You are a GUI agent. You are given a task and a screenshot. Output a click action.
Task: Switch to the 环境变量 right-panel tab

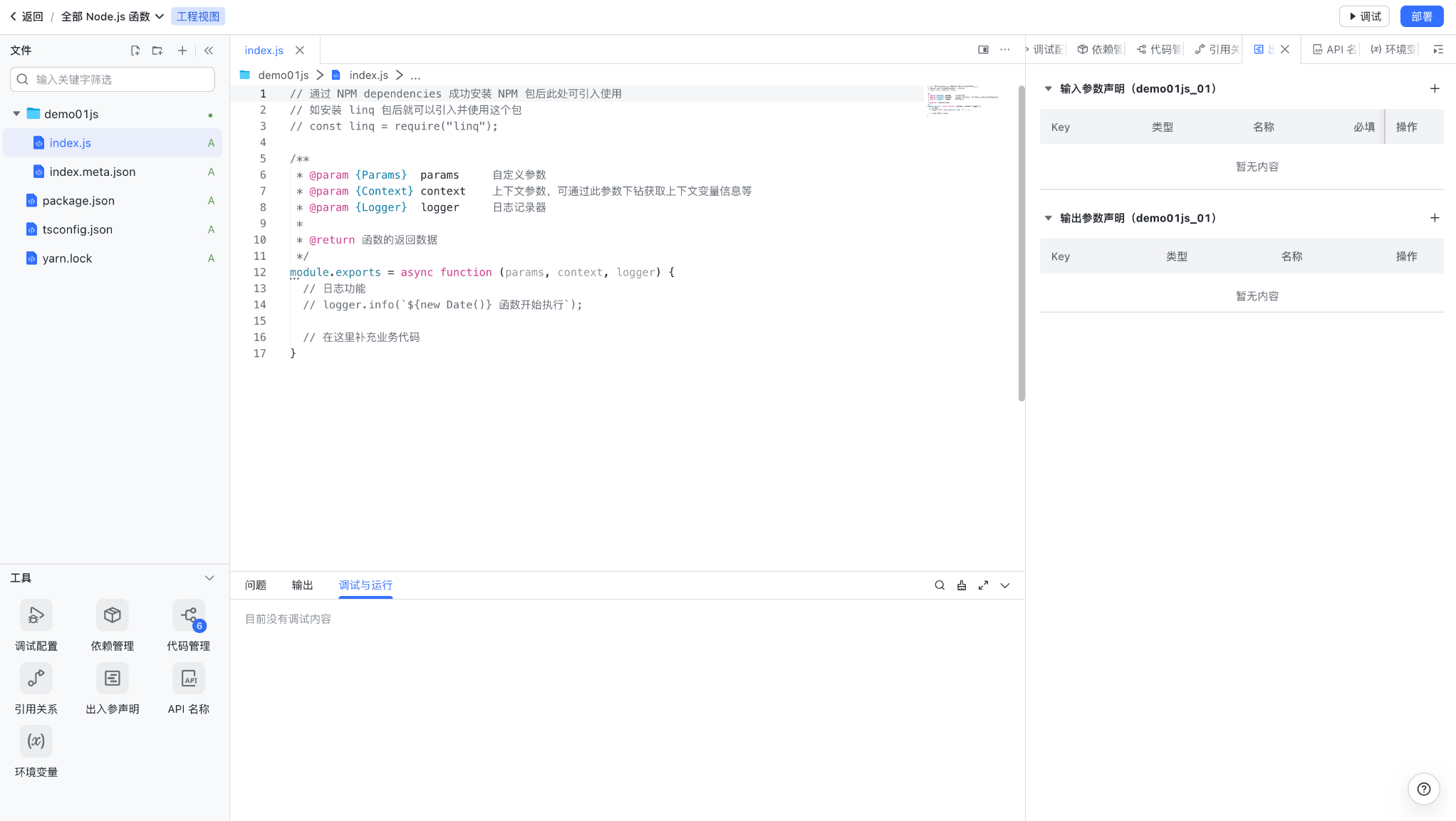pyautogui.click(x=1393, y=49)
